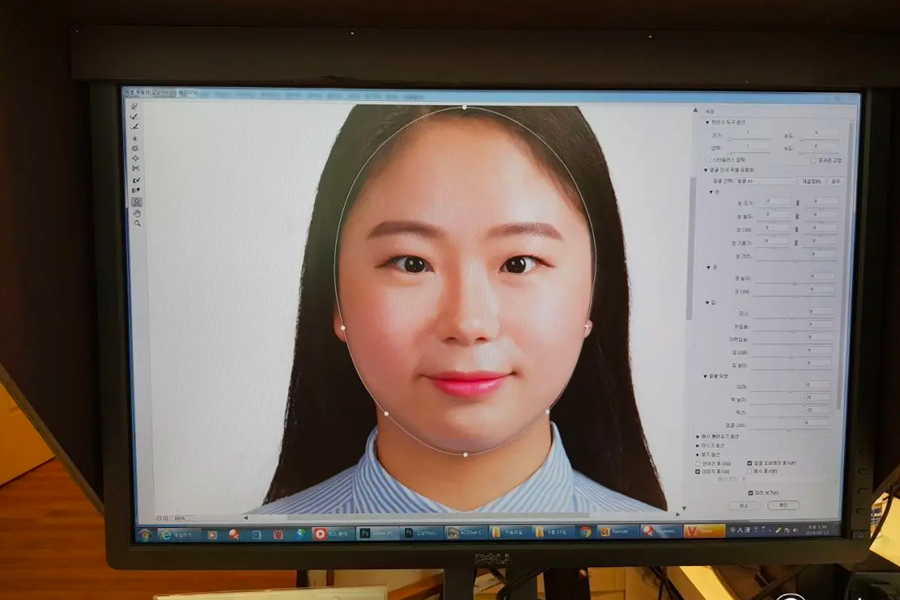Toggle the Show Face Overlay checkbox
900x600 pixels.
(x=748, y=462)
